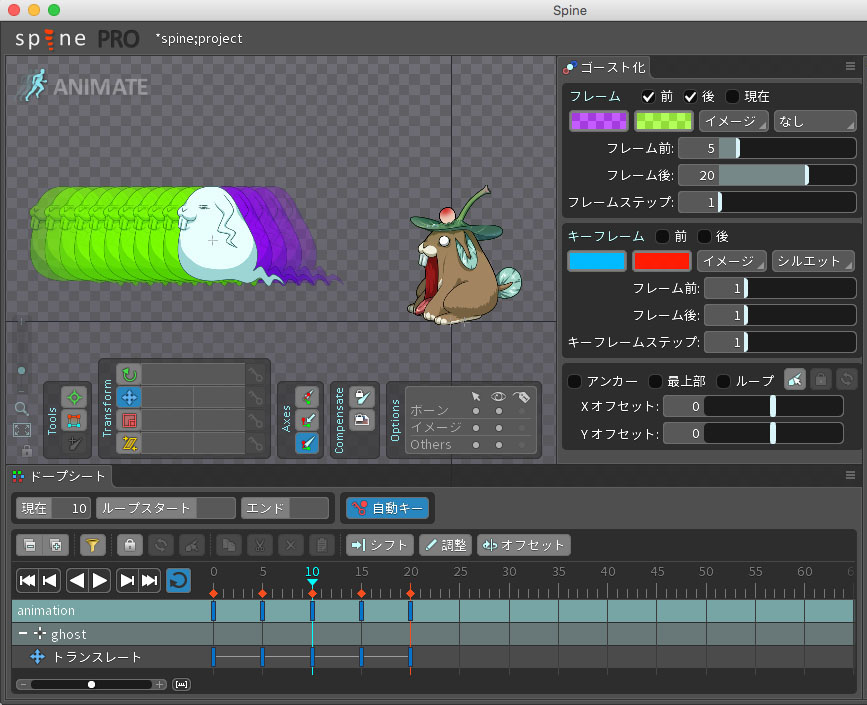Select Local axes button
The image size is (867, 705).
pos(307,396)
